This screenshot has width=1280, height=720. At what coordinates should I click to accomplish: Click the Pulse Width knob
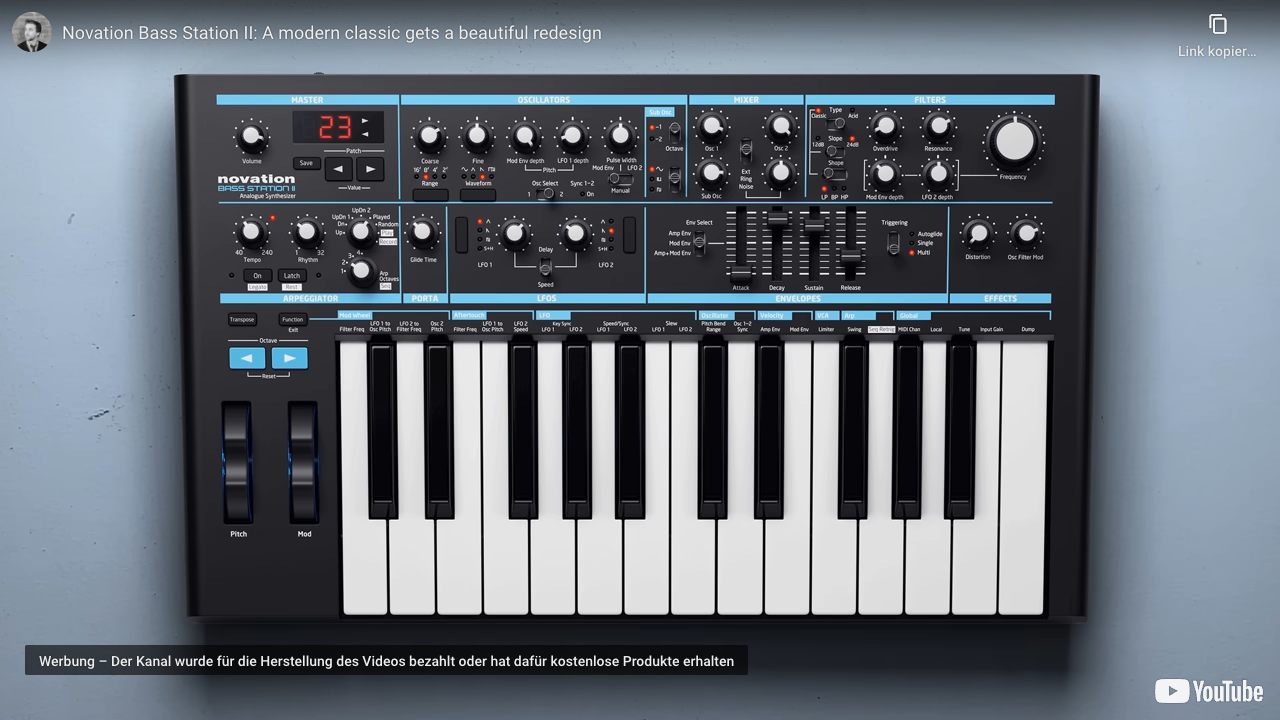[x=621, y=136]
